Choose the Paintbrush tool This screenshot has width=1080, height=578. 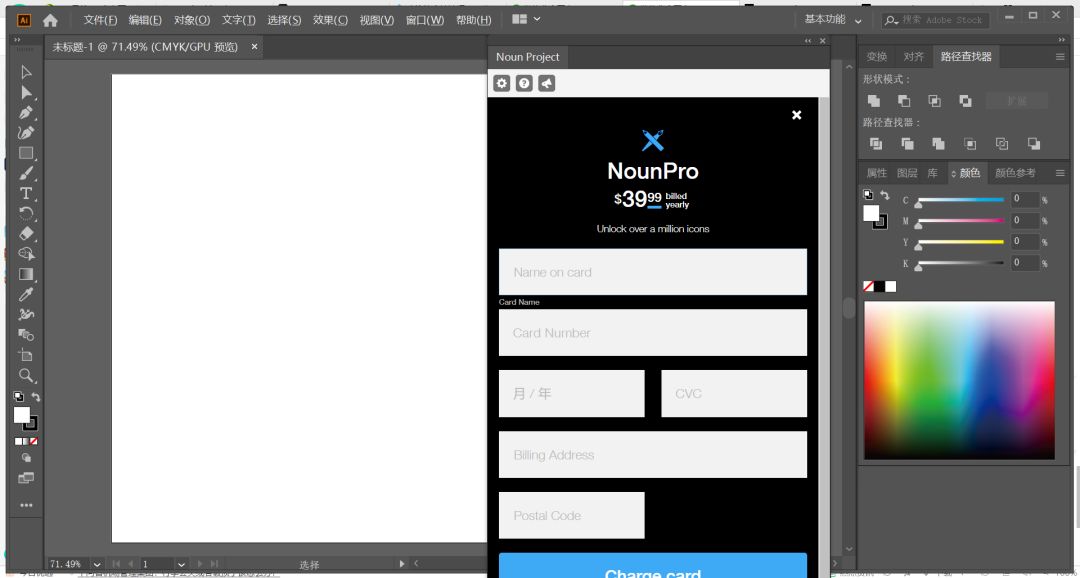tap(26, 173)
